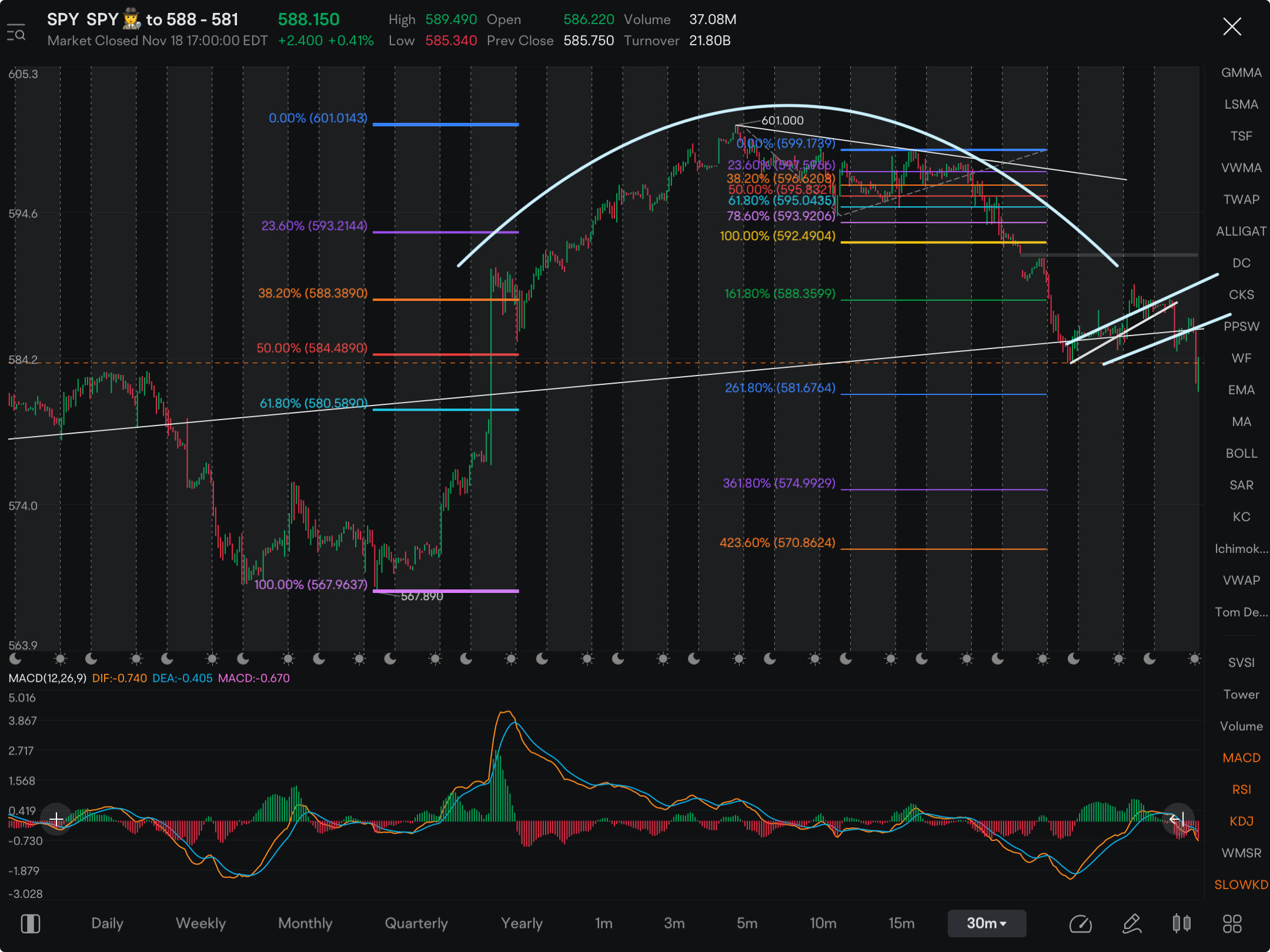Viewport: 1270px width, 952px height.
Task: Toggle the SLOWKD sub-indicator
Action: click(1241, 884)
